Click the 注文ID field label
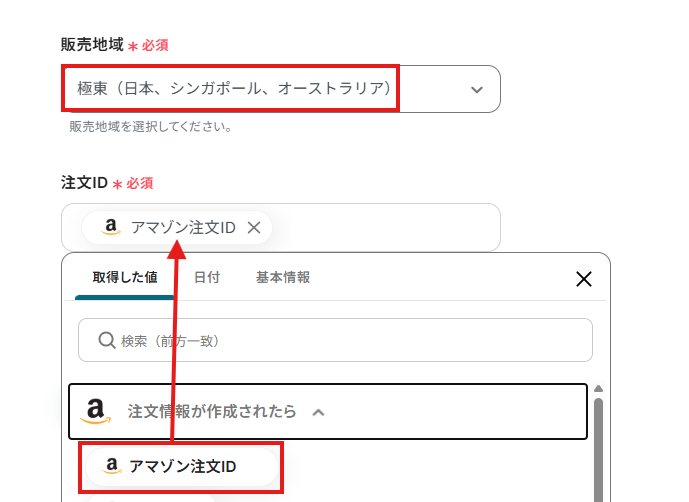The width and height of the screenshot is (689, 502). (x=84, y=184)
